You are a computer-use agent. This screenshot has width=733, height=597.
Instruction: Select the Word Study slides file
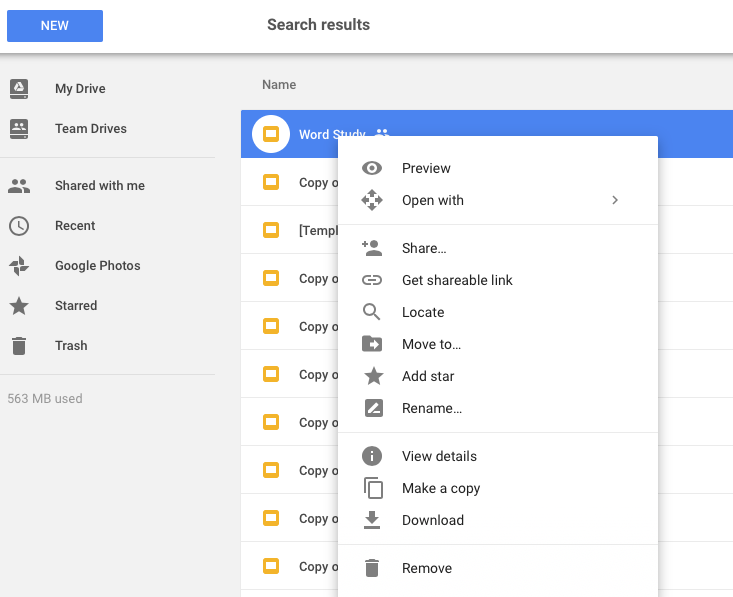click(331, 134)
